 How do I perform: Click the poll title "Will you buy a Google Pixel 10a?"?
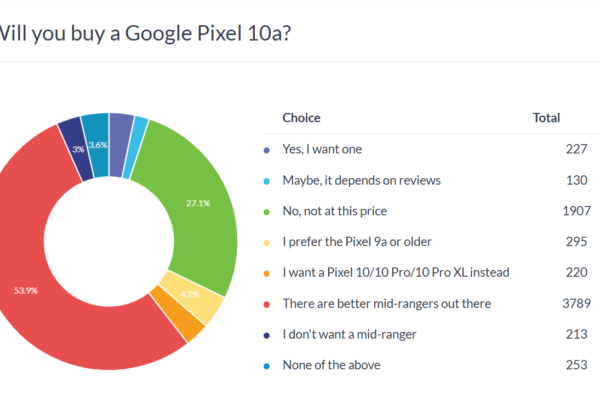(150, 35)
